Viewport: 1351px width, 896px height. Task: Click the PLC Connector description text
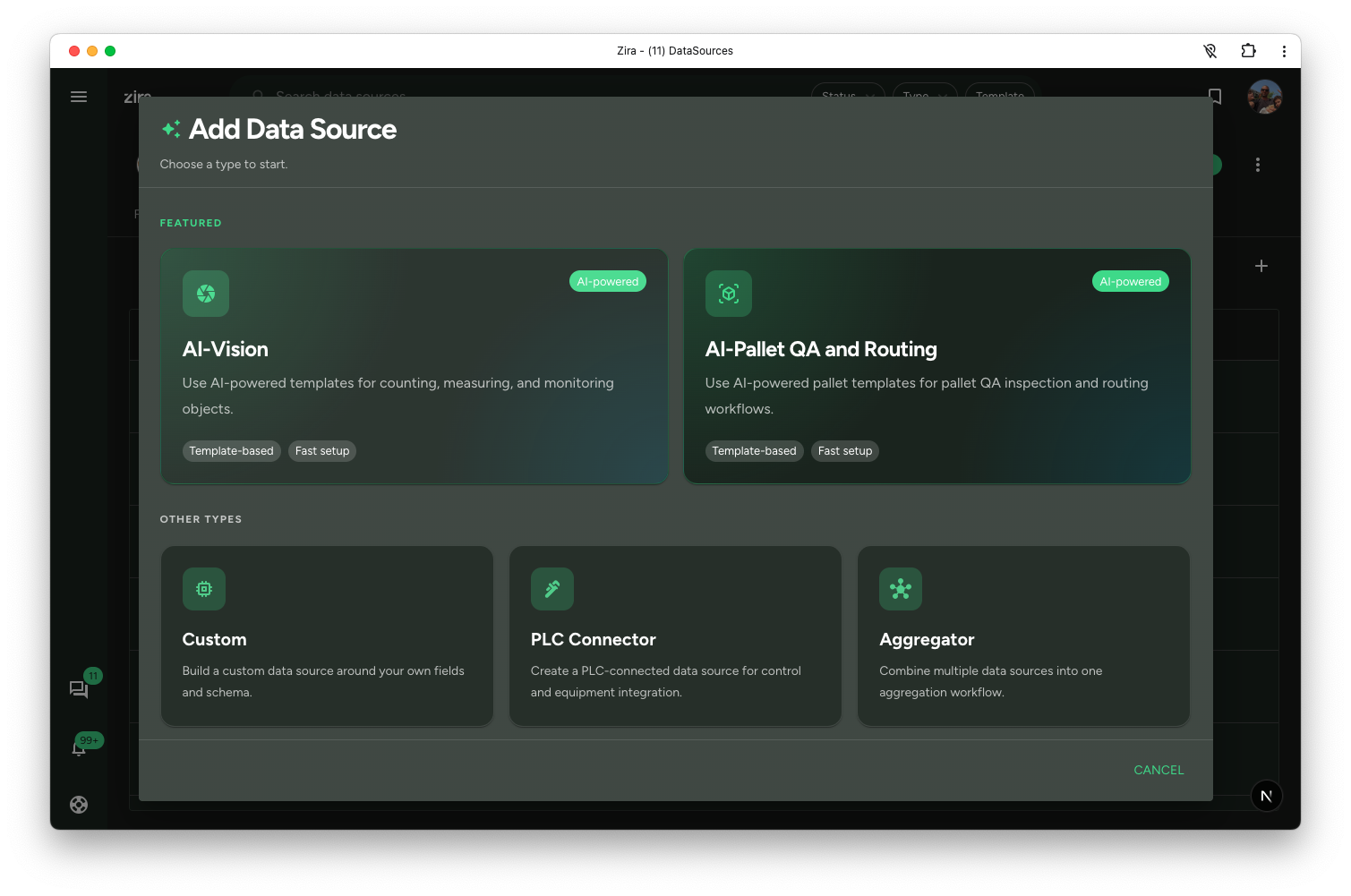(666, 681)
